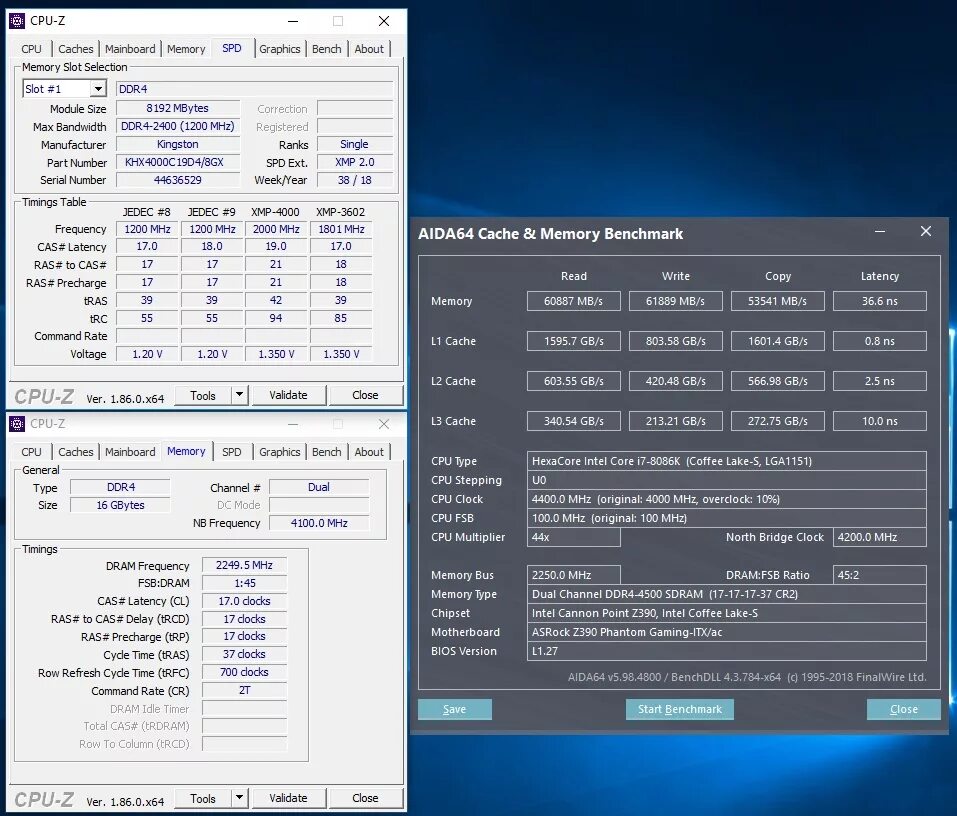Switch to CPU tab in bottom CPU-Z window
The width and height of the screenshot is (957, 816).
tap(31, 452)
